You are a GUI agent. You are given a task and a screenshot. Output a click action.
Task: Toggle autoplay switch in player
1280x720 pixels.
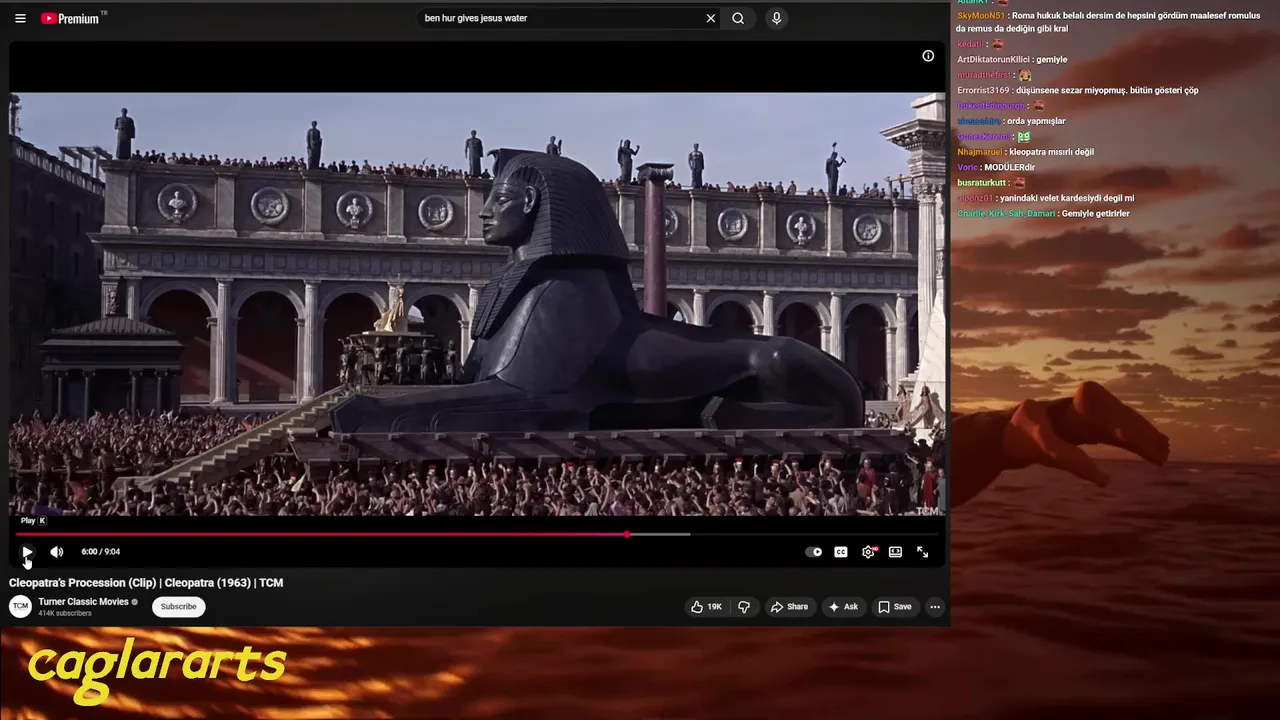click(814, 552)
